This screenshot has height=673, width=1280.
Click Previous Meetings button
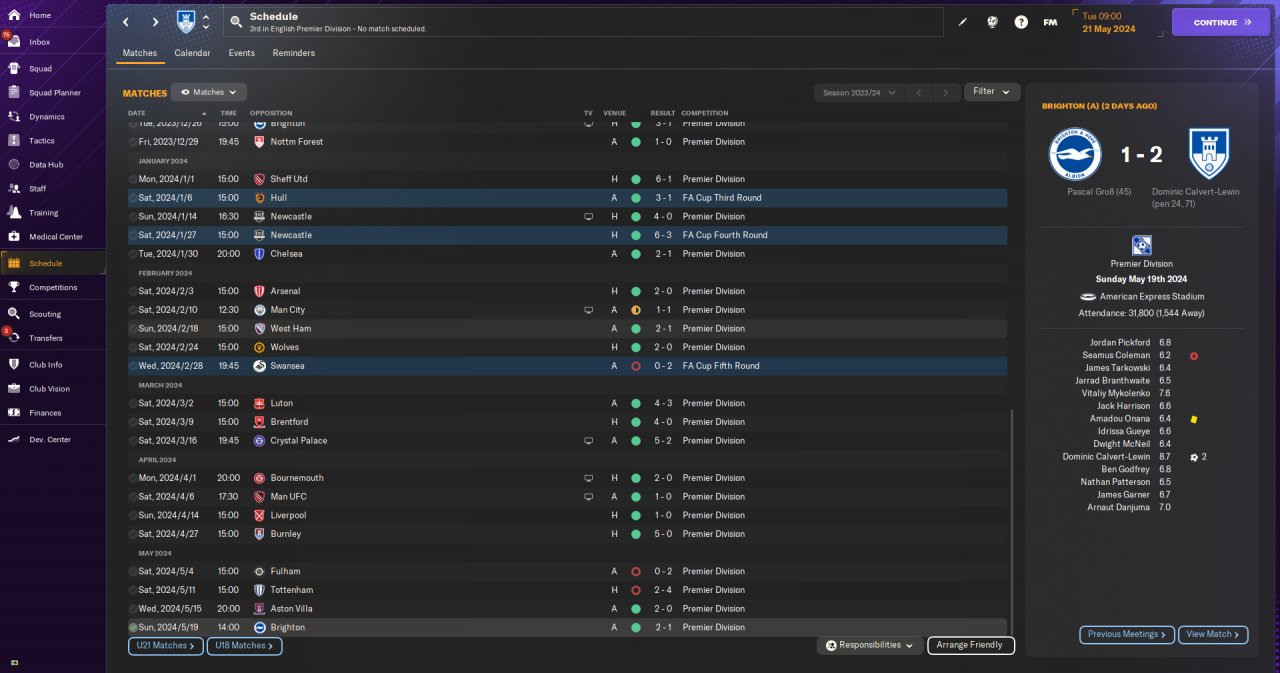click(1127, 634)
